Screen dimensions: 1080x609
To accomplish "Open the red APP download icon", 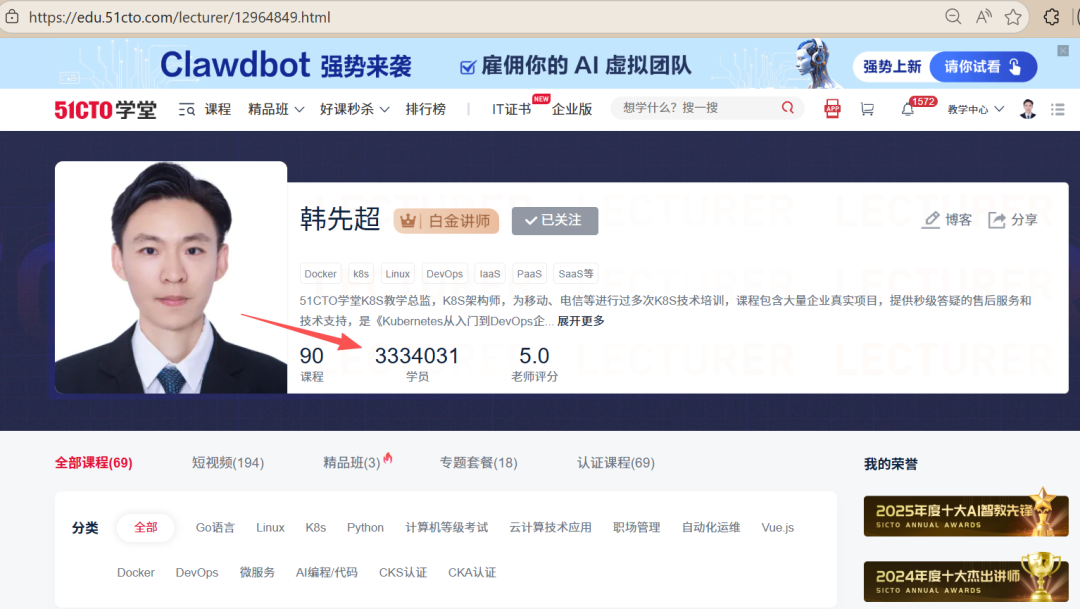I will (x=832, y=109).
